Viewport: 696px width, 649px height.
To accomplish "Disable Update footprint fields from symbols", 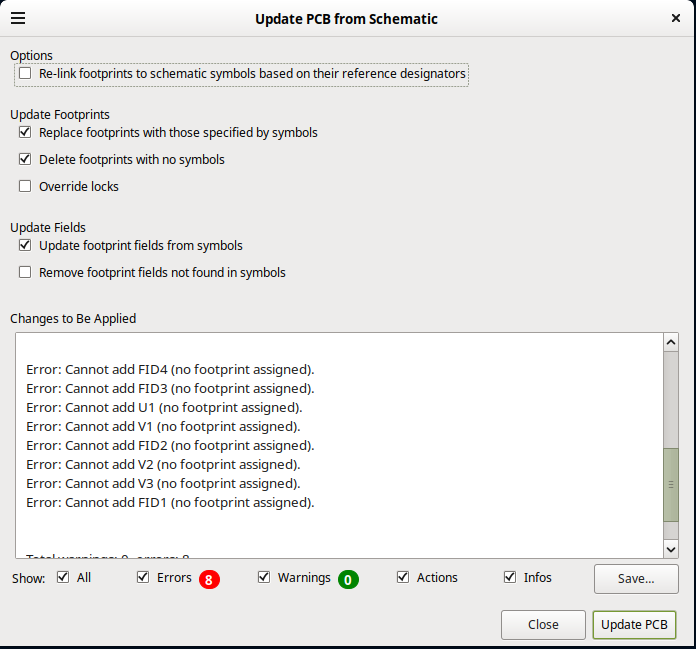I will (x=25, y=245).
